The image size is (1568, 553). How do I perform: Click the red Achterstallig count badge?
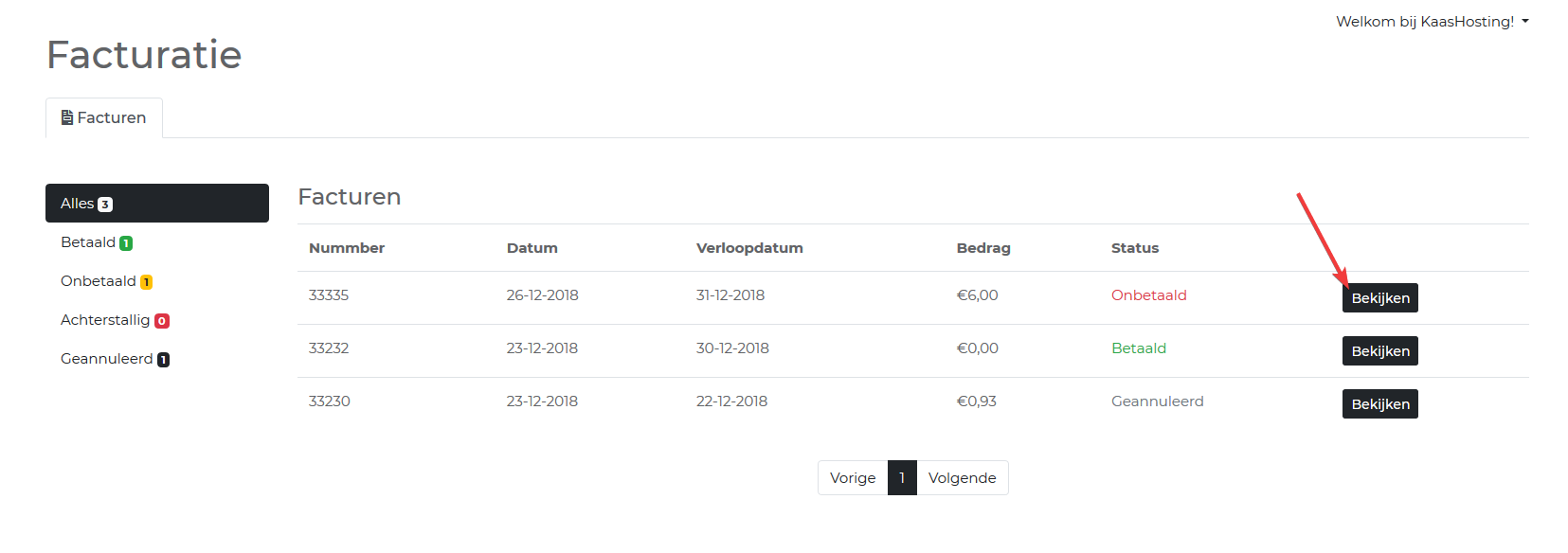click(162, 321)
